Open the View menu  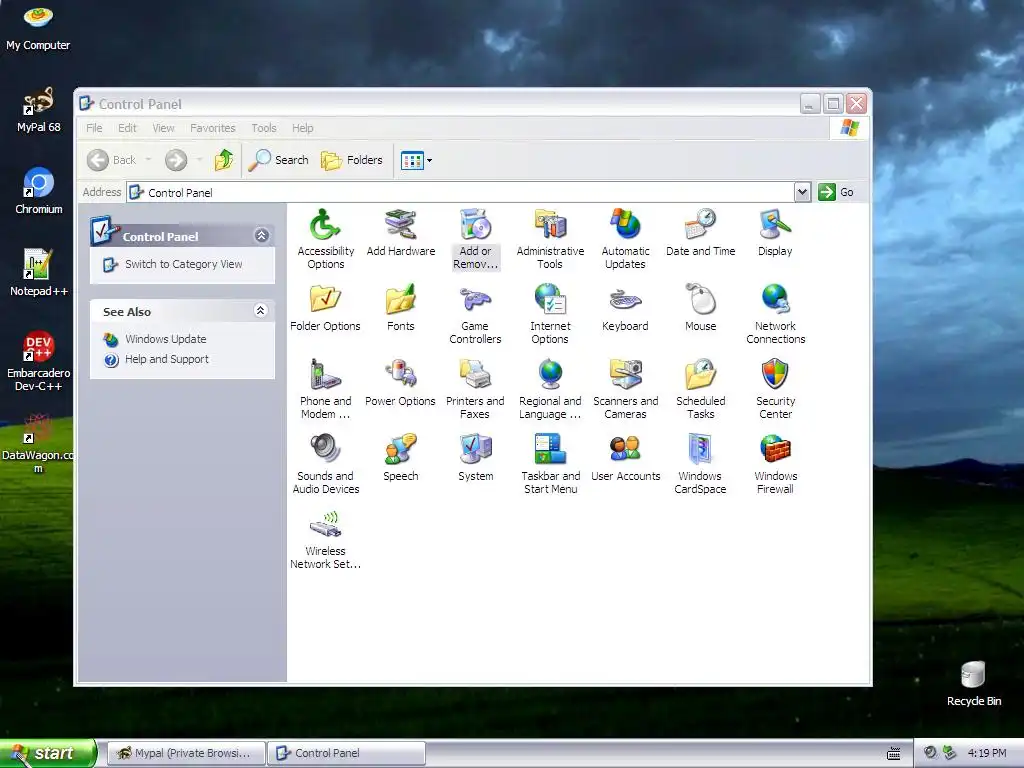(x=163, y=128)
